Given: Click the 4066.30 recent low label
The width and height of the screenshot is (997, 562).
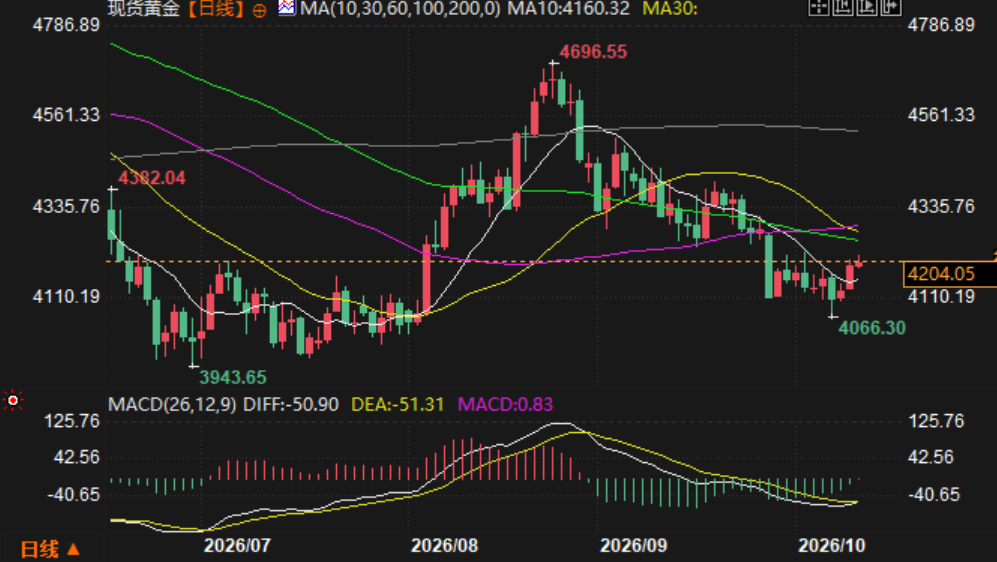Looking at the screenshot, I should point(872,327).
